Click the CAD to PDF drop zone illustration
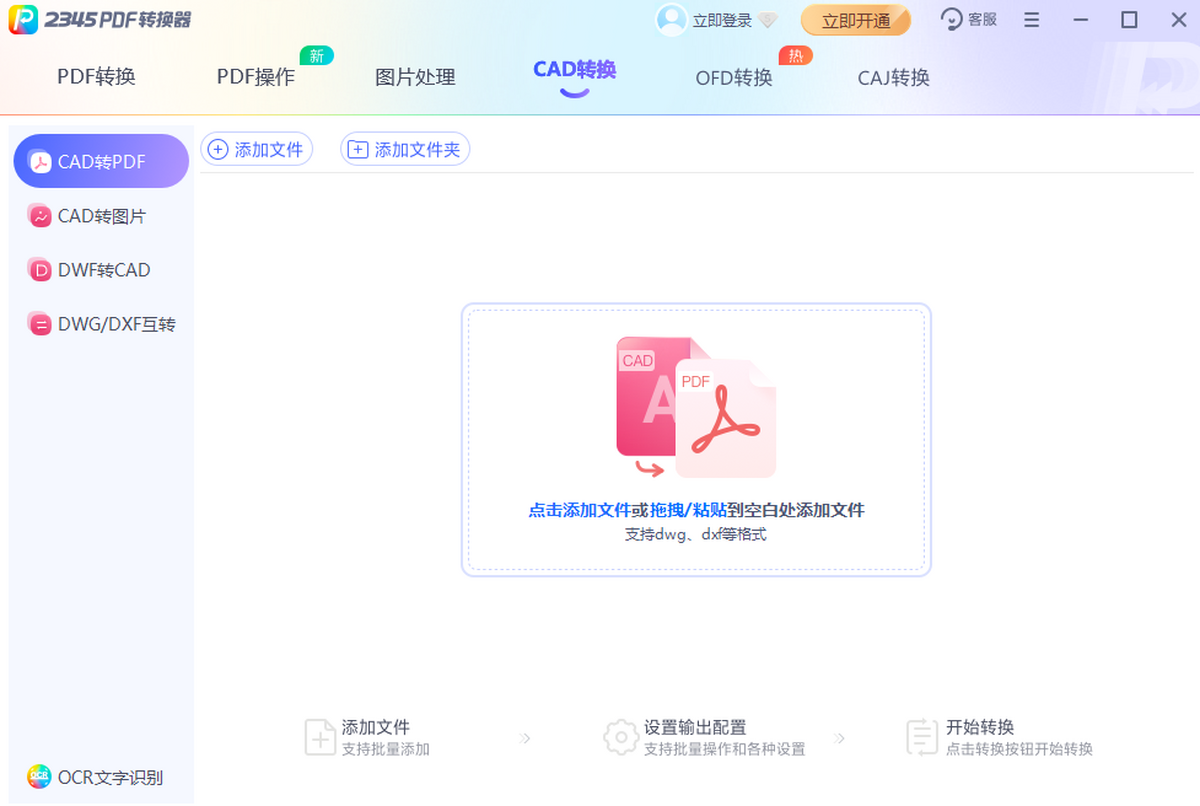This screenshot has width=1200, height=806. (696, 408)
